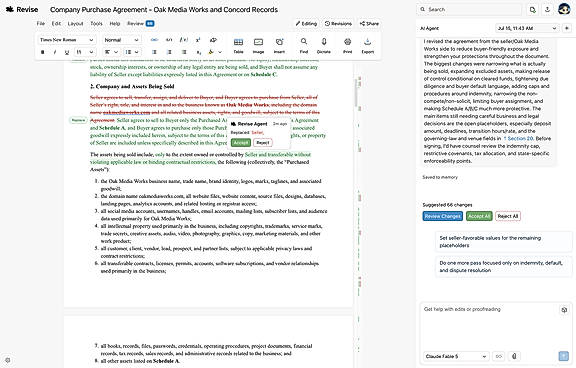Image resolution: width=576 pixels, height=368 pixels.
Task: Print the document
Action: [x=347, y=46]
